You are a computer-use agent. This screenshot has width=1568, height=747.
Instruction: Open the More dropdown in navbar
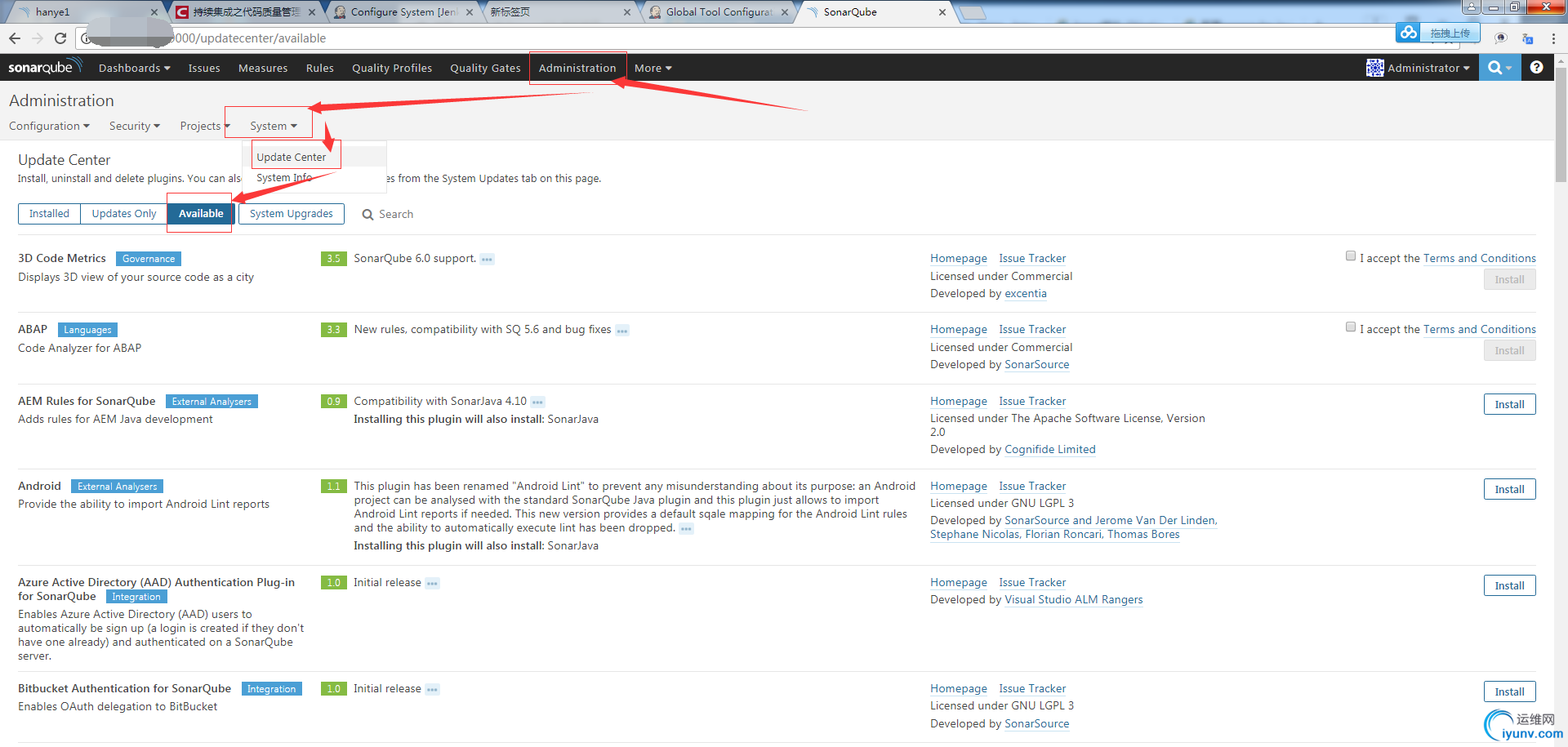click(653, 68)
